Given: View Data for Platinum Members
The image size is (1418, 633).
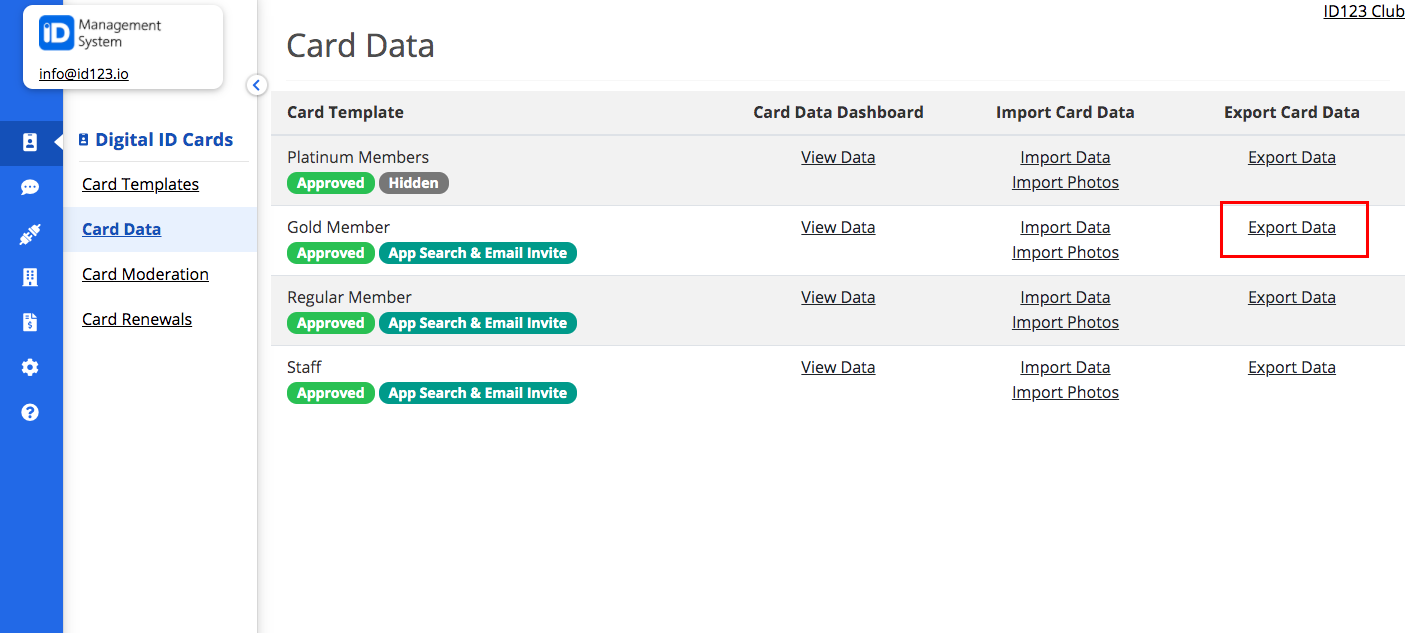Looking at the screenshot, I should pos(838,157).
